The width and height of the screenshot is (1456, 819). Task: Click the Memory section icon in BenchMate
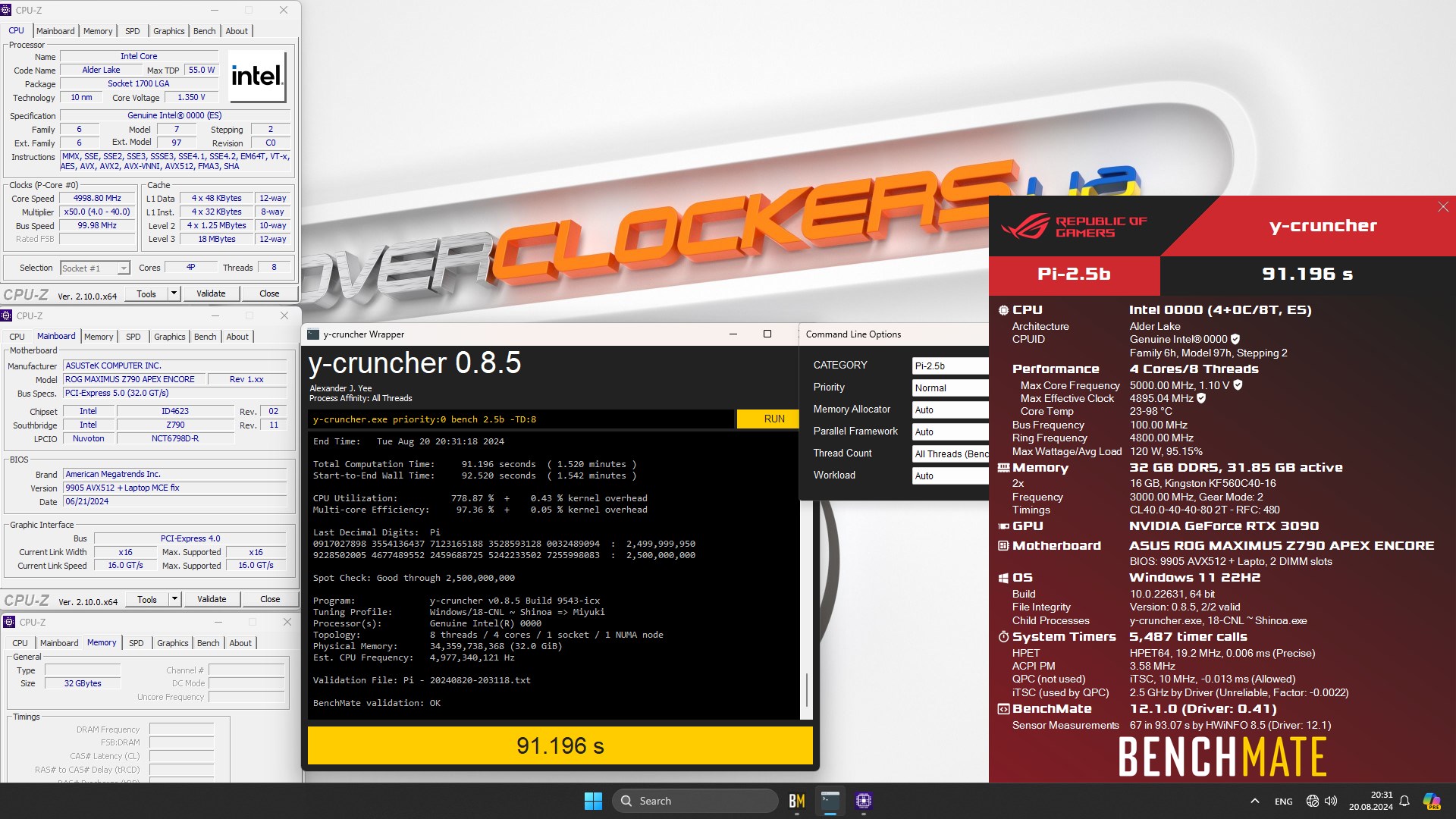pyautogui.click(x=1003, y=468)
